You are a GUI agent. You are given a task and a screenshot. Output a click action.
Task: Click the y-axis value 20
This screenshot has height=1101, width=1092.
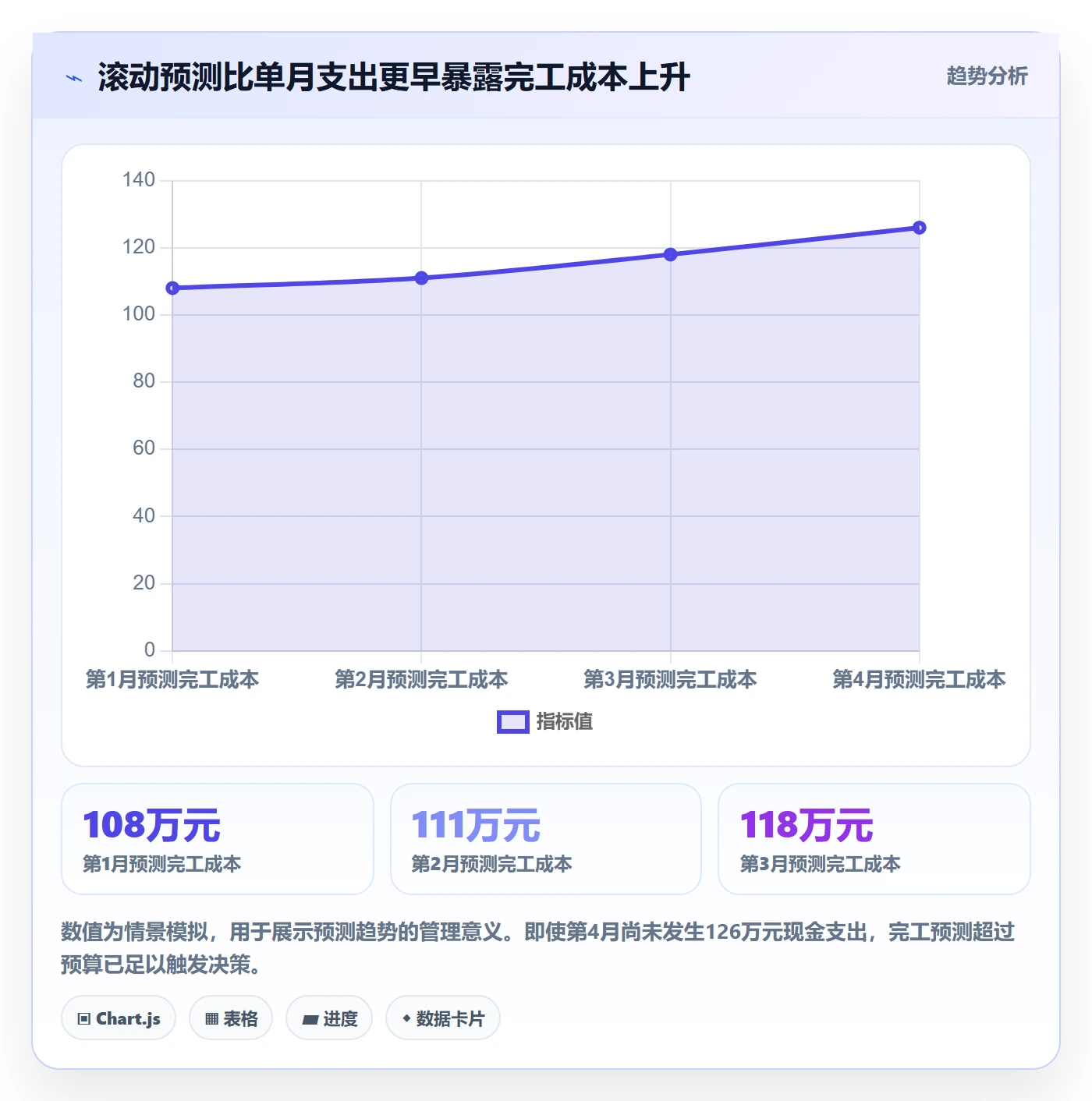tap(144, 583)
